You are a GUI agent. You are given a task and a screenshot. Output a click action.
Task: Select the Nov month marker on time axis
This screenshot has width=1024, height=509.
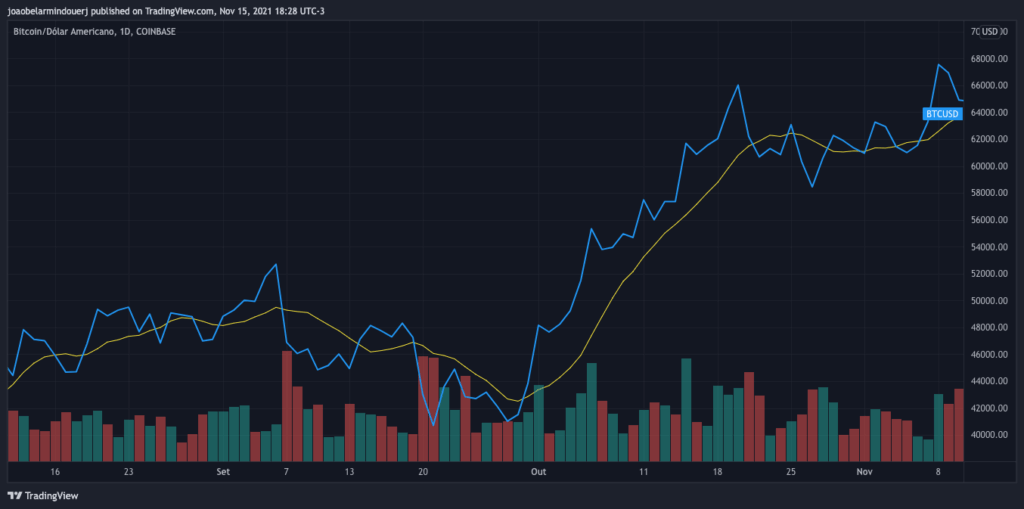pyautogui.click(x=865, y=471)
